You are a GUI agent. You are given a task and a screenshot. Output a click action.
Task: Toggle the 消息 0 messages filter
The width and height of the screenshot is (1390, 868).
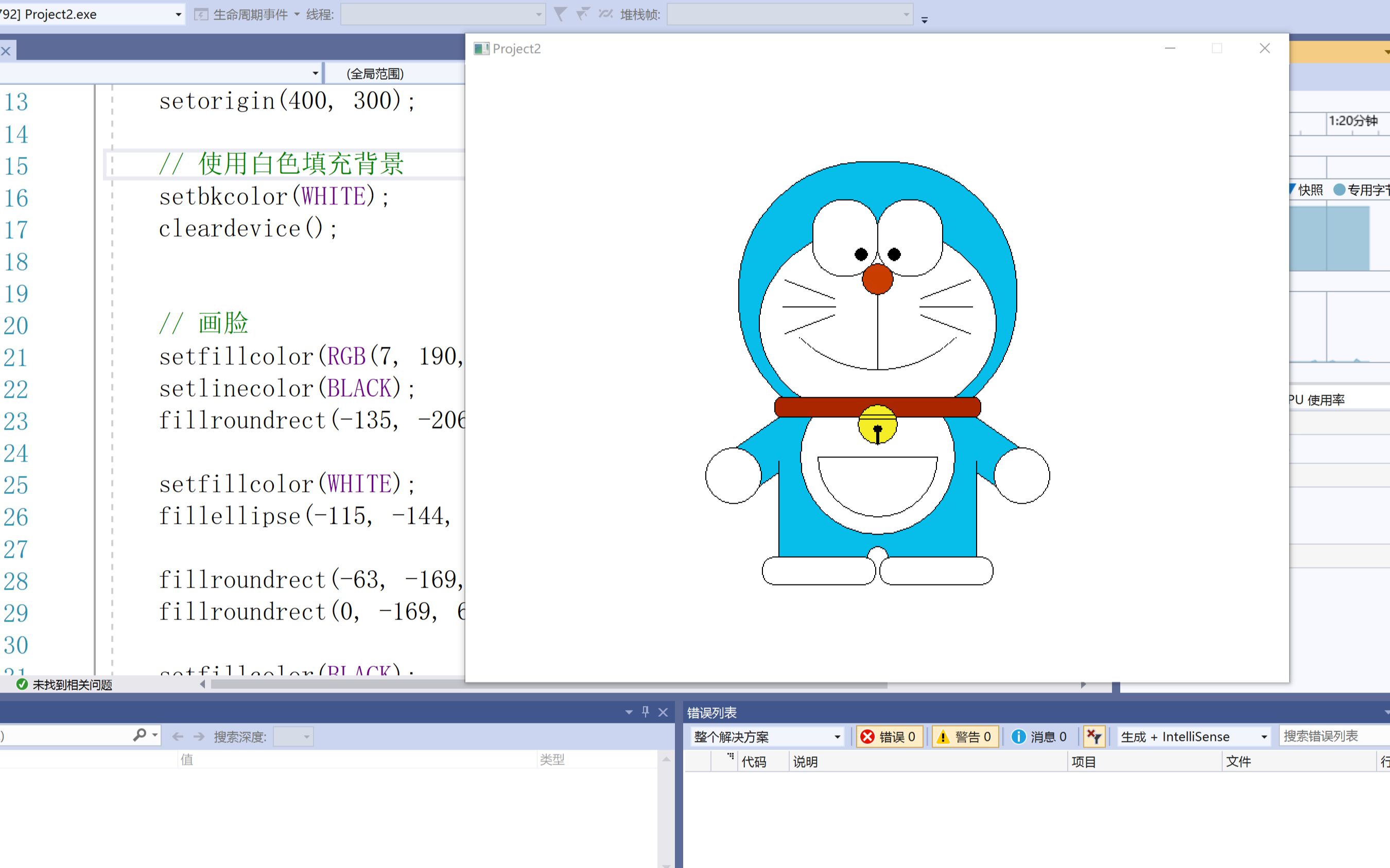[x=1039, y=736]
